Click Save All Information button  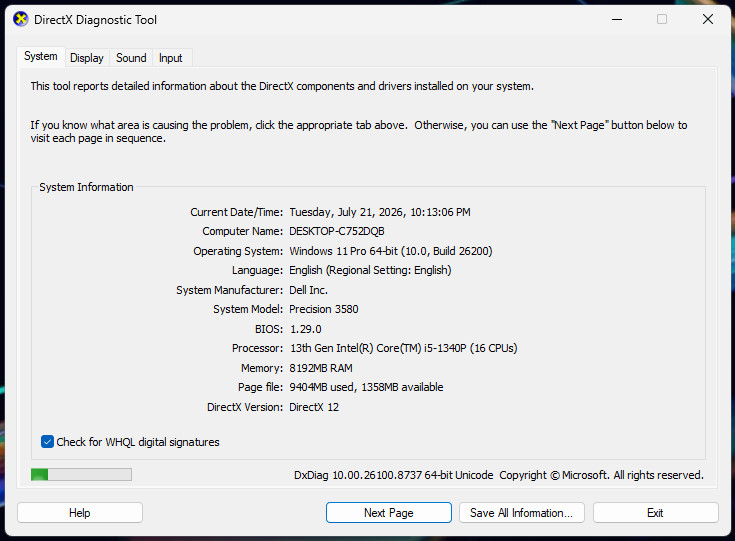(x=522, y=512)
